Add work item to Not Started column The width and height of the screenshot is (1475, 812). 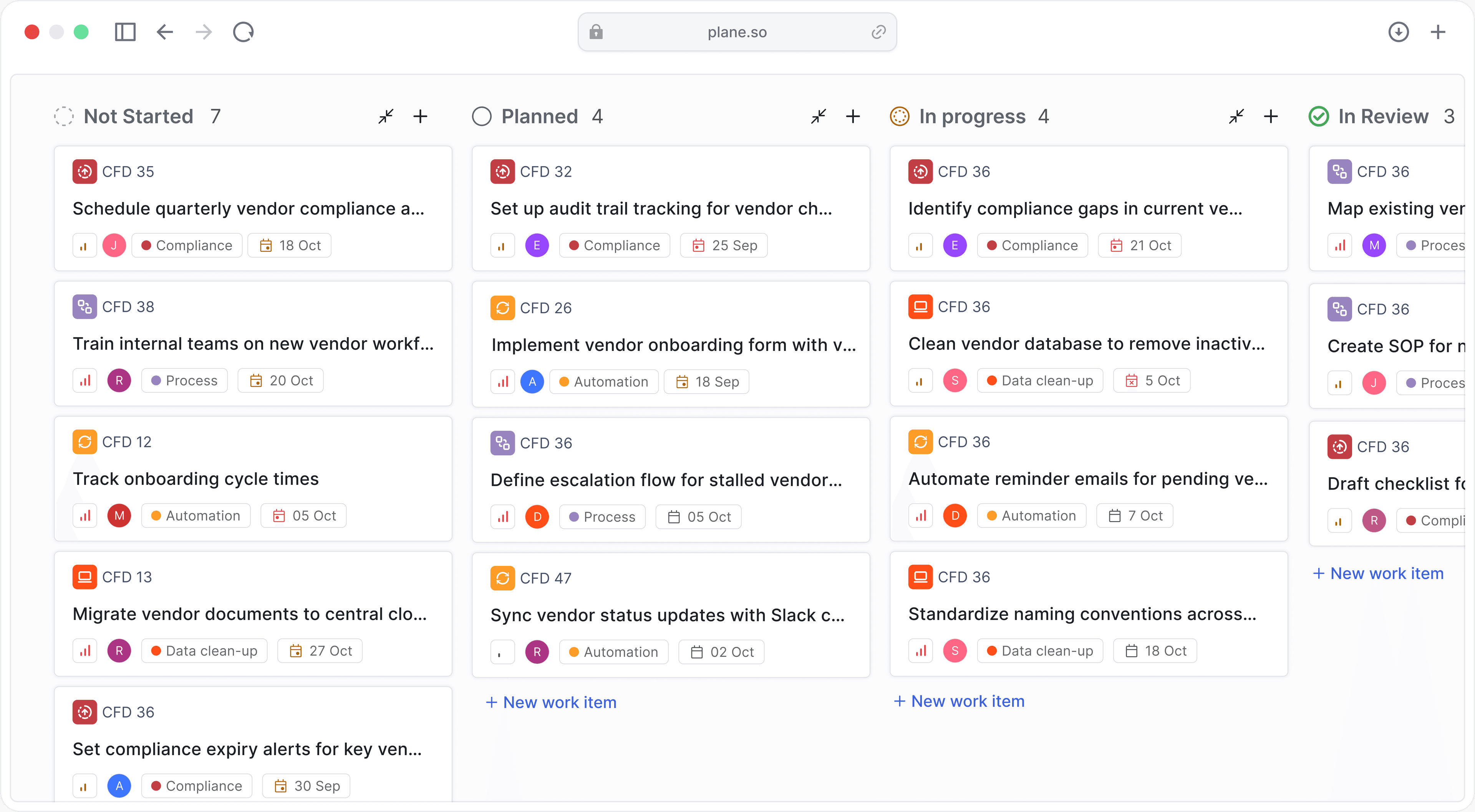click(420, 116)
